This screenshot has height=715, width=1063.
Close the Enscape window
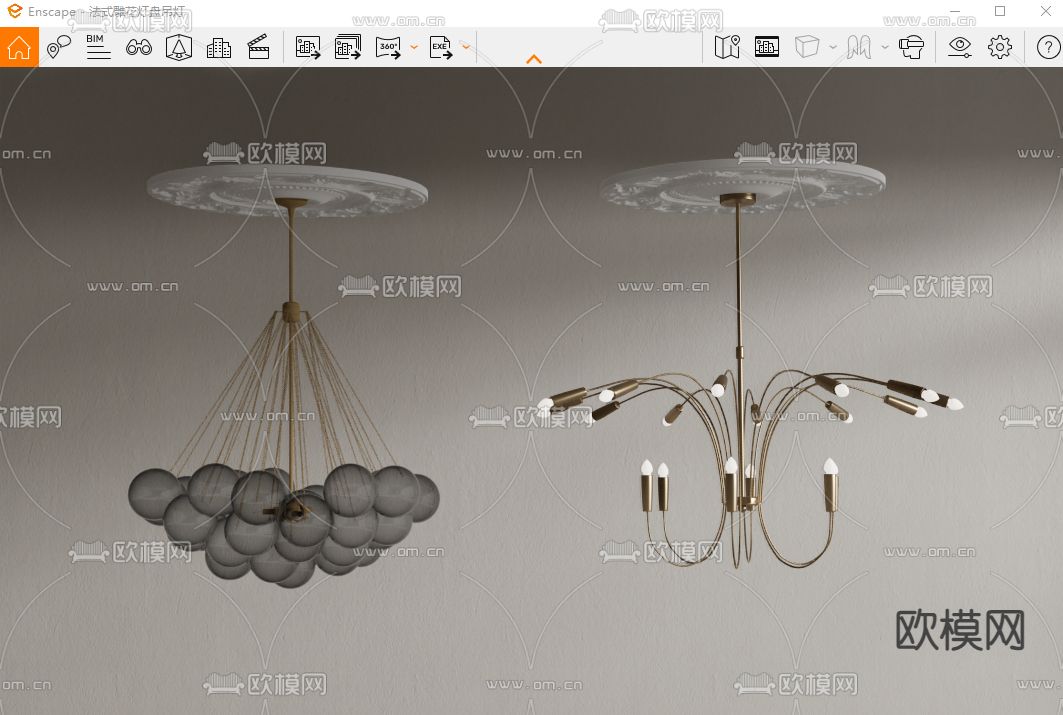pos(1046,11)
